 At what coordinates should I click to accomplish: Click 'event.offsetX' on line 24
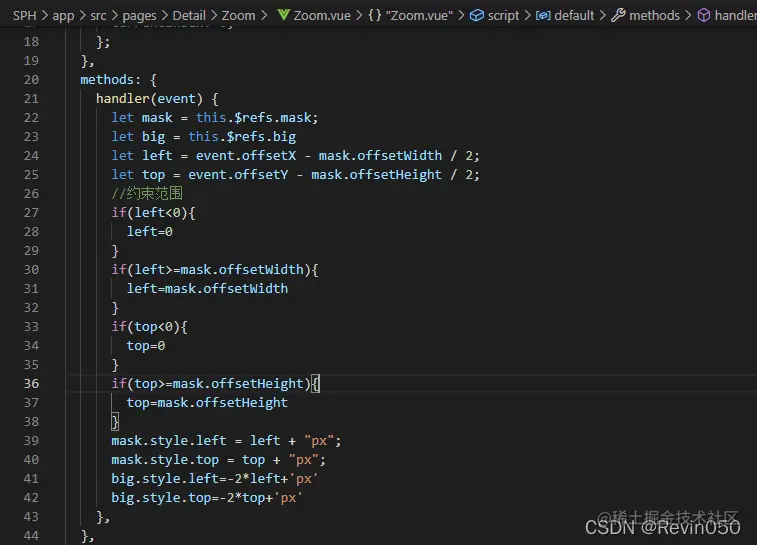point(246,155)
